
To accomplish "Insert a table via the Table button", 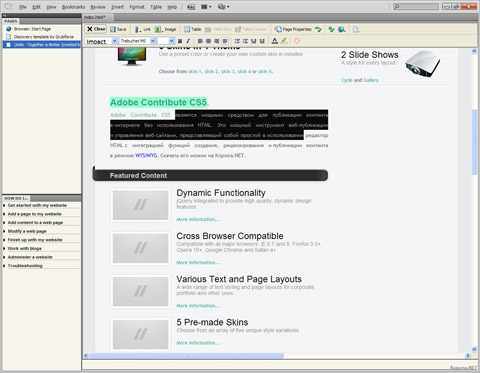I will (193, 29).
